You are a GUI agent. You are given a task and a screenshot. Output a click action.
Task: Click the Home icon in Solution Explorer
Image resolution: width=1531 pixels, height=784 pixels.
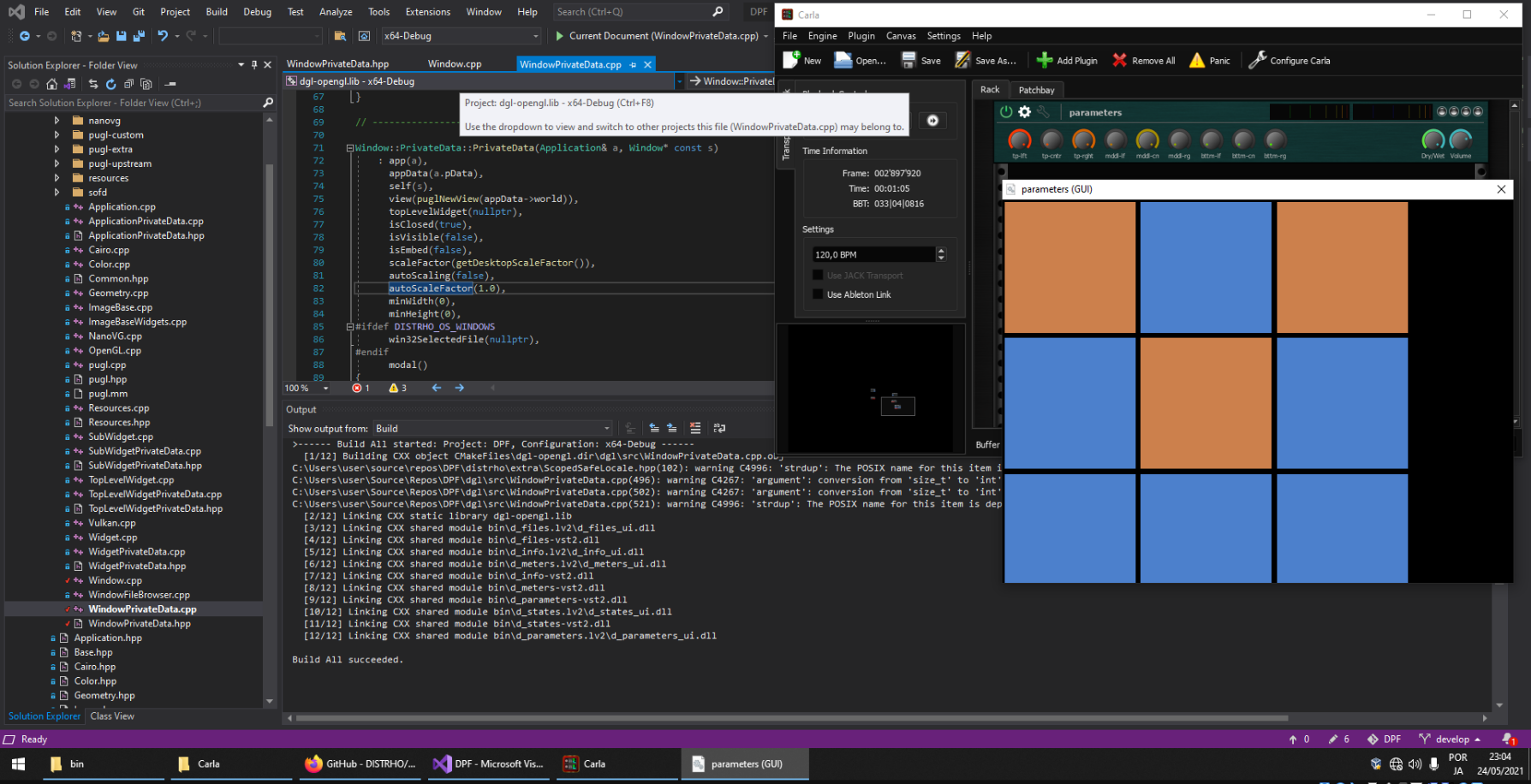click(52, 84)
